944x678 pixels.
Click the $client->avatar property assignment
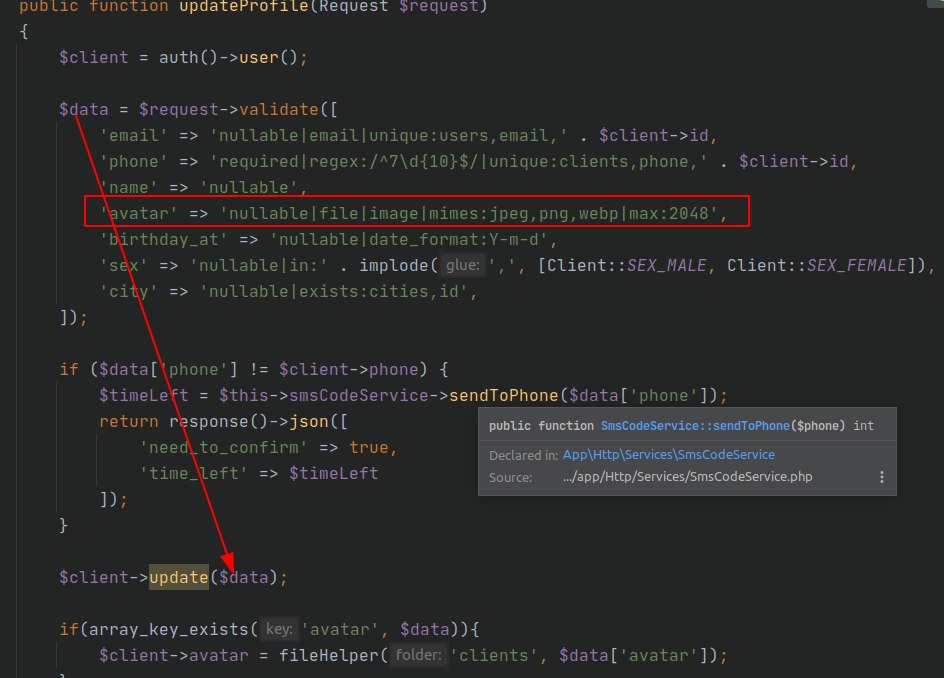(173, 655)
